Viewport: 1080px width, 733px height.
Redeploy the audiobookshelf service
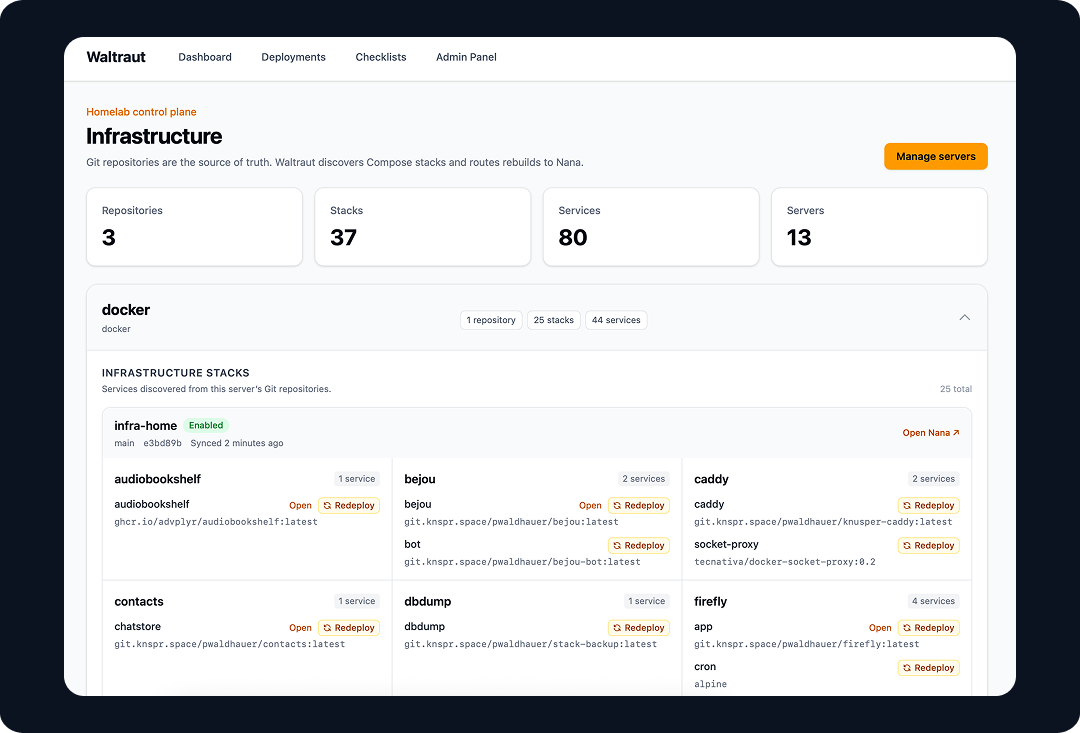click(x=349, y=505)
